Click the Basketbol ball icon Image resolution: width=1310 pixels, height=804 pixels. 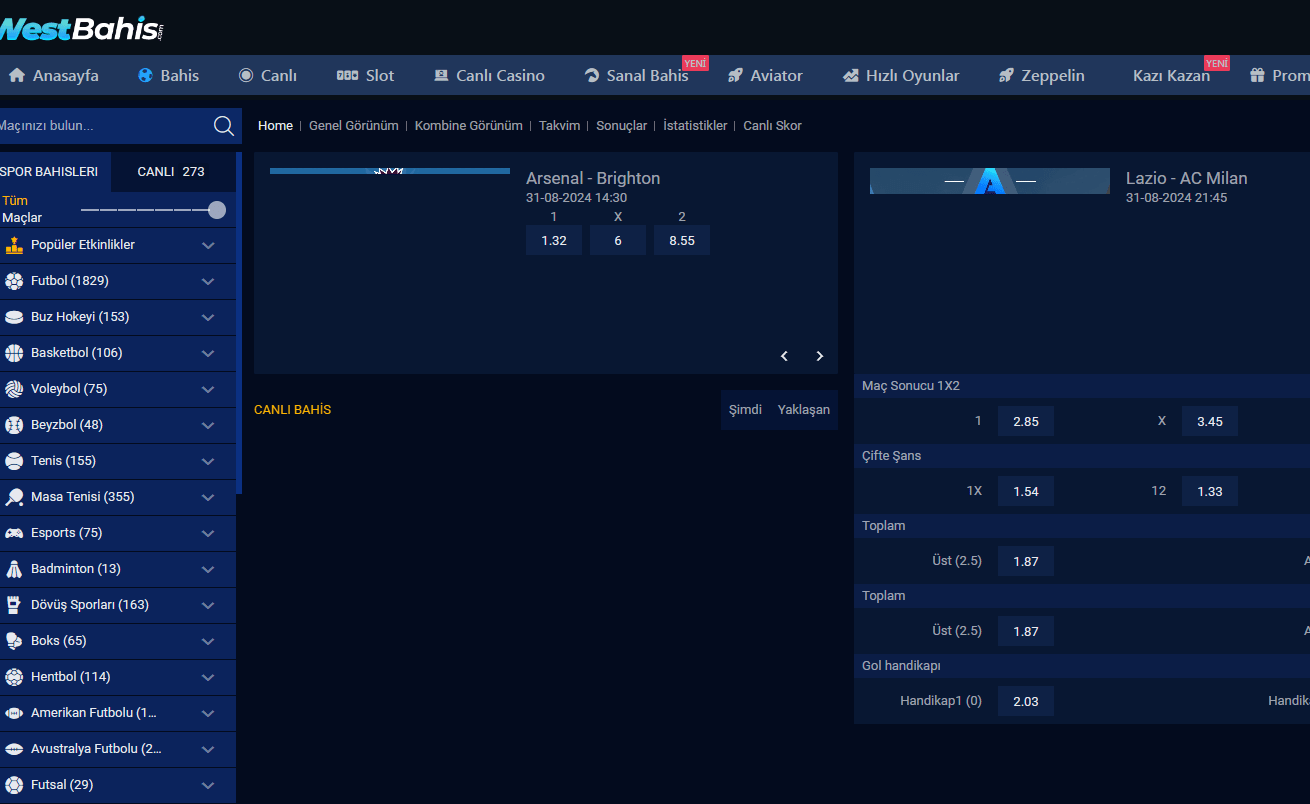14,353
